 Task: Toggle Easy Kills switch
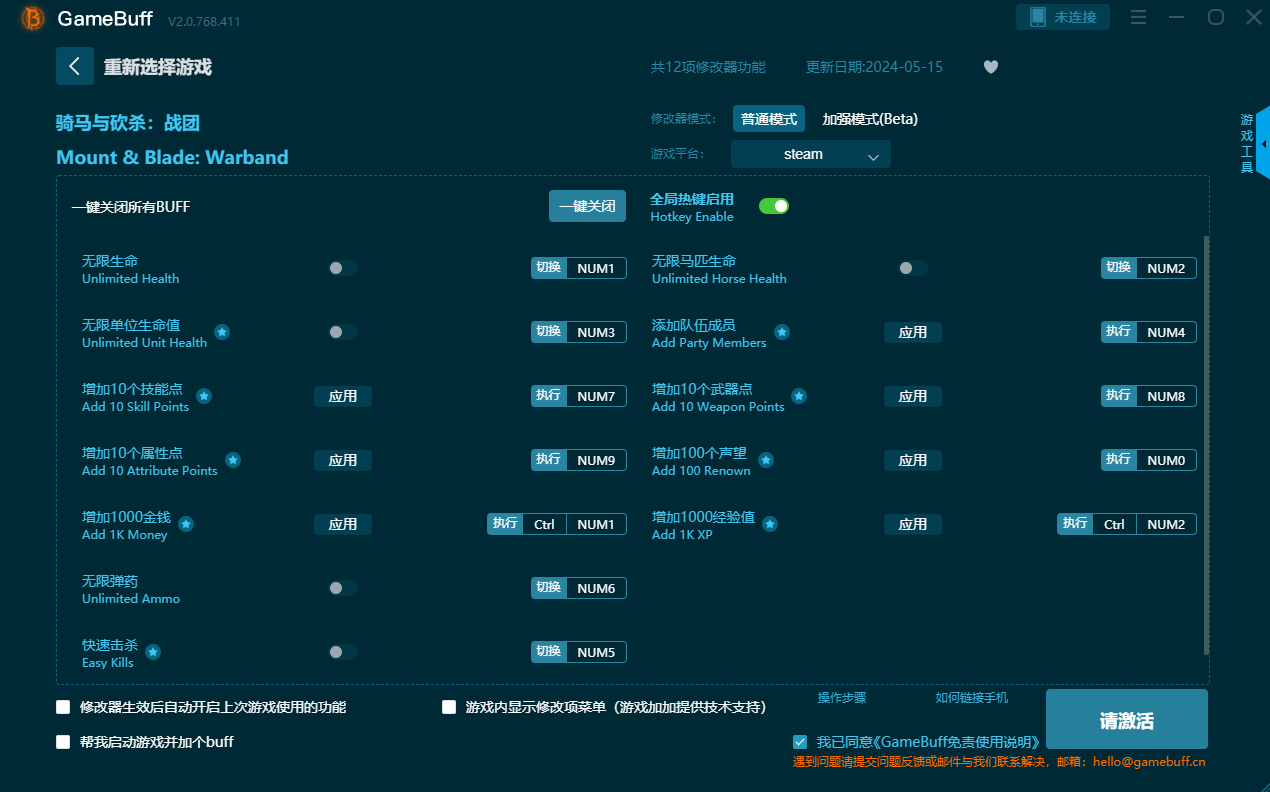[x=342, y=652]
